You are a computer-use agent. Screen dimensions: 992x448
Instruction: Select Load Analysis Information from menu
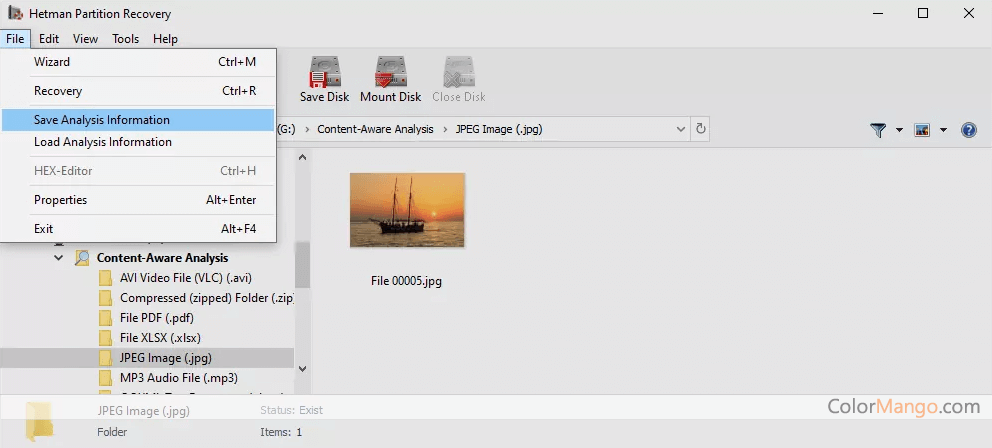pyautogui.click(x=103, y=142)
